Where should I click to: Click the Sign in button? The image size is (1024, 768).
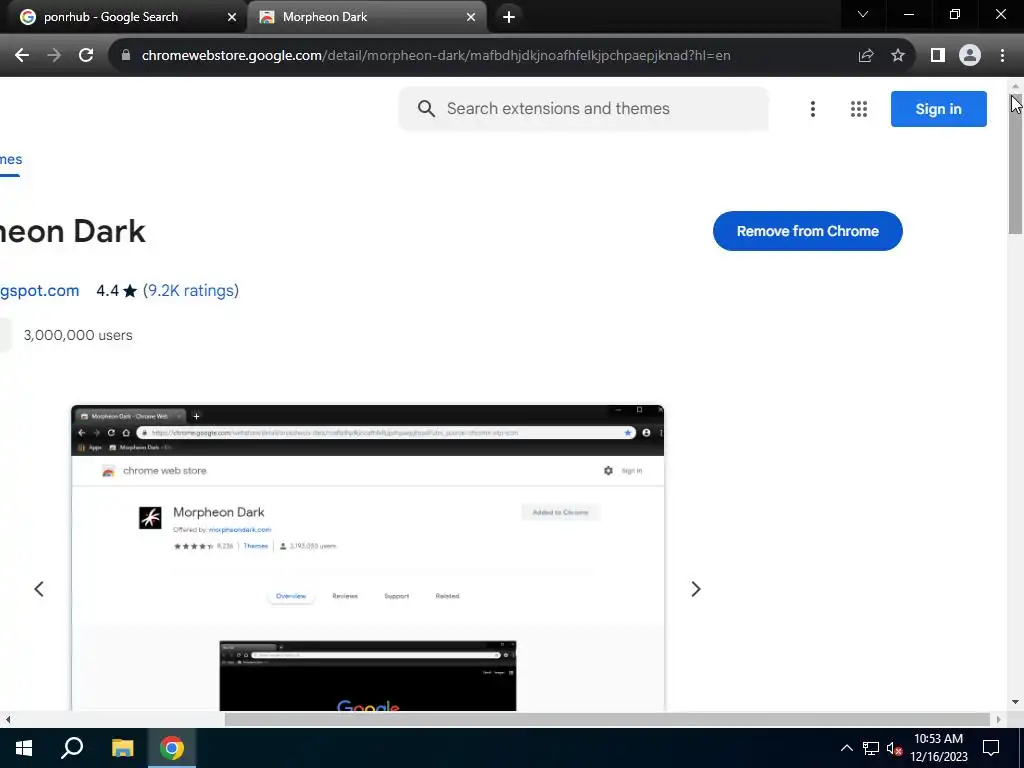(938, 109)
